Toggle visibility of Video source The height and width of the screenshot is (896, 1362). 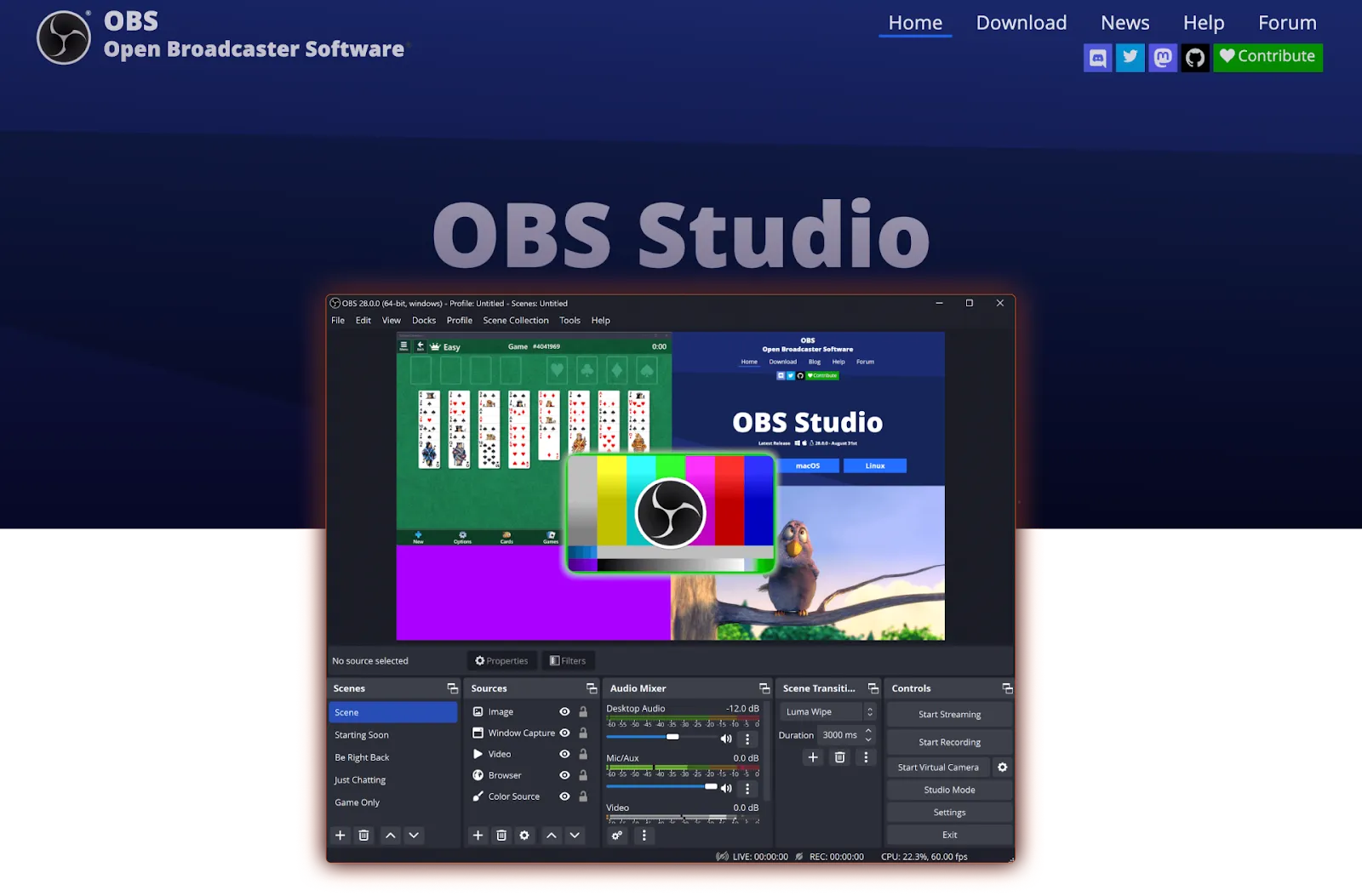[x=564, y=755]
